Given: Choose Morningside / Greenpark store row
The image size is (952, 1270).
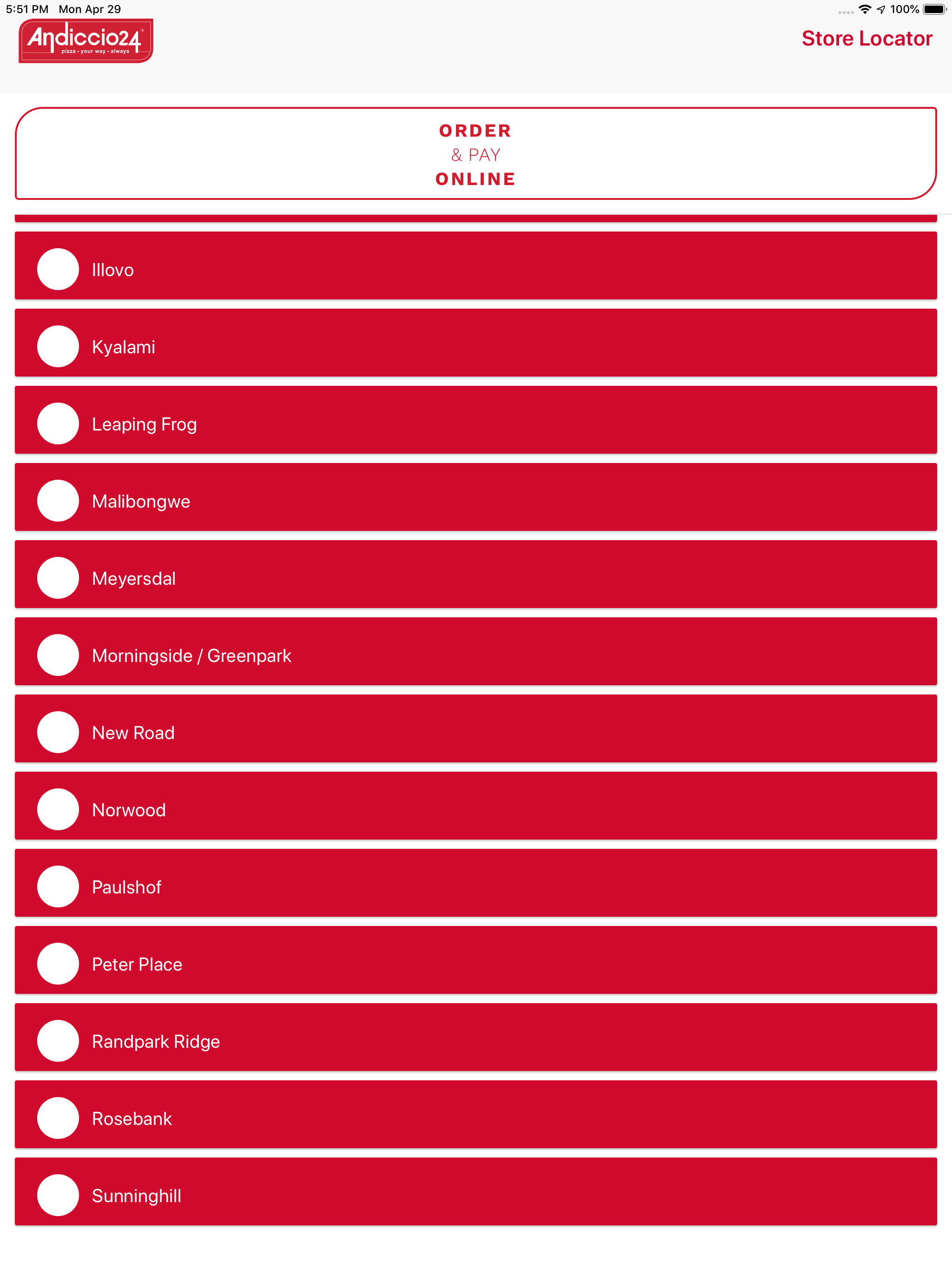Looking at the screenshot, I should 476,652.
